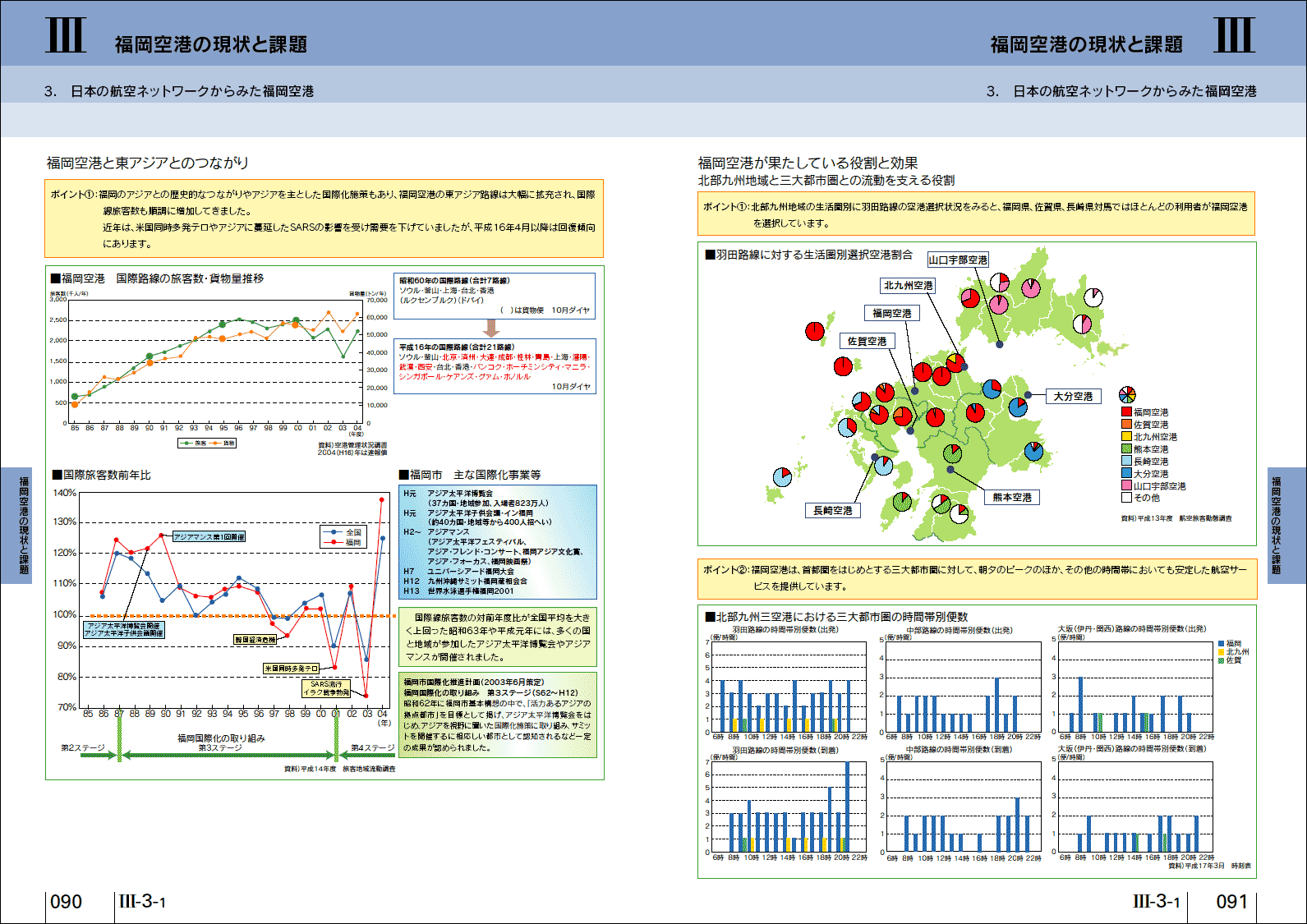Select the red 福岡空港 legend swatch
The height and width of the screenshot is (924, 1307).
1126,412
